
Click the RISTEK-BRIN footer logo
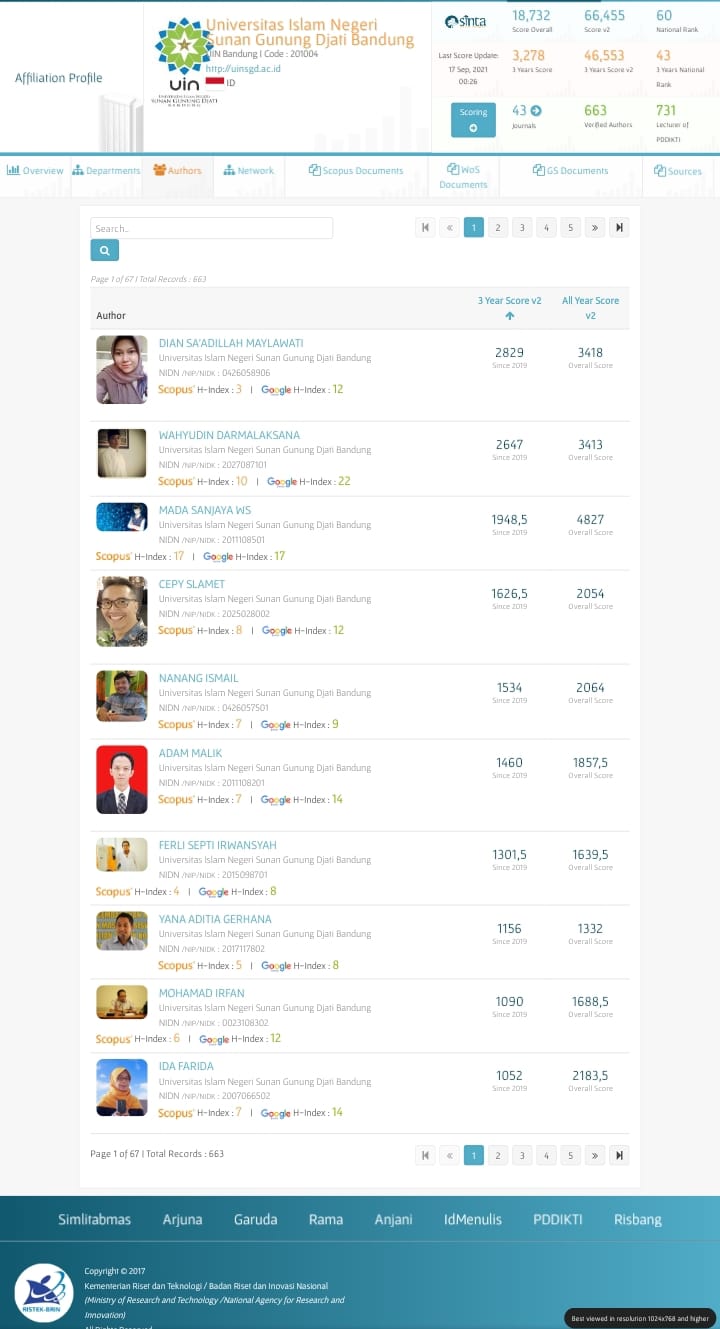click(43, 1293)
